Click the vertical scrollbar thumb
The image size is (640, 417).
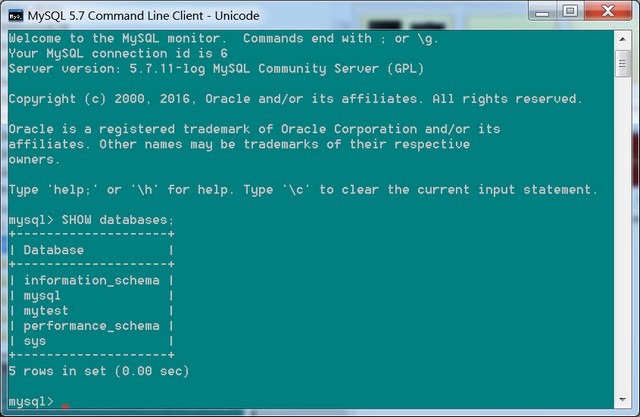click(622, 63)
